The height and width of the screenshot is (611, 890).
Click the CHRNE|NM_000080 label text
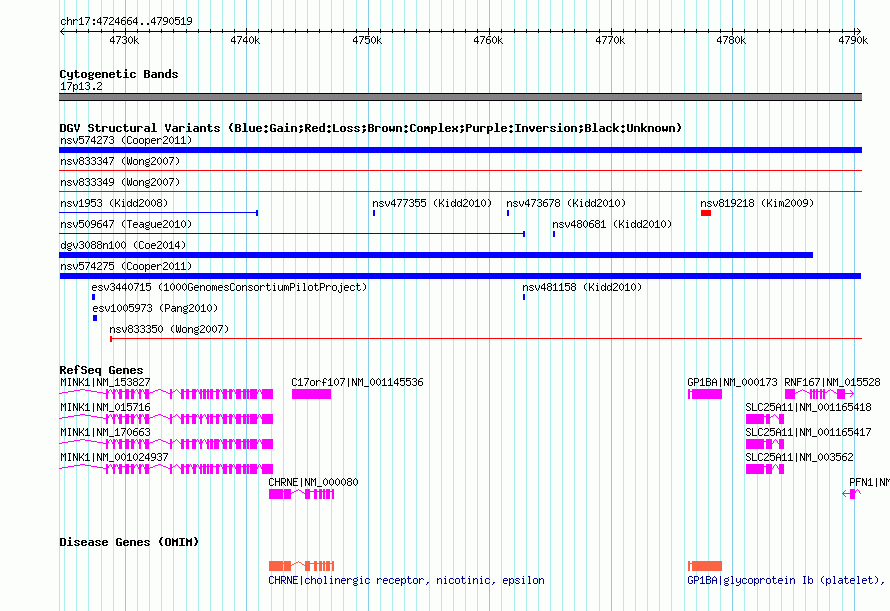click(x=313, y=482)
